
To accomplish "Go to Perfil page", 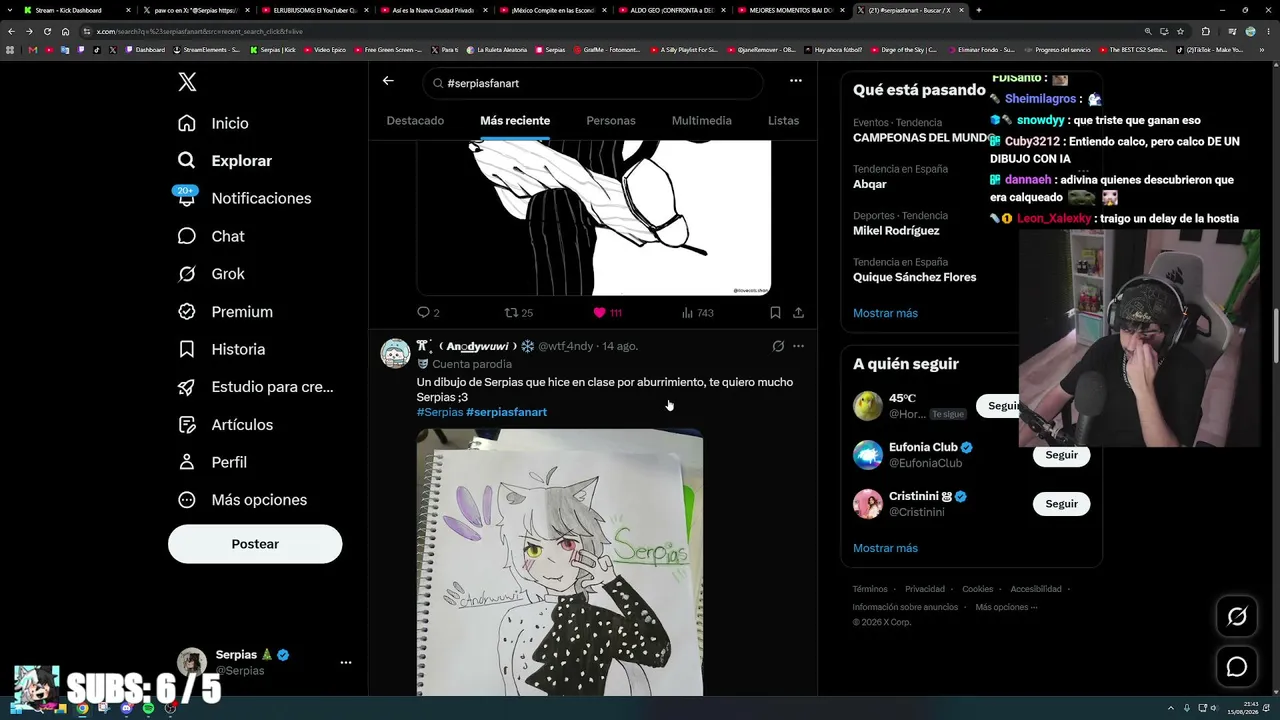I will (213, 462).
